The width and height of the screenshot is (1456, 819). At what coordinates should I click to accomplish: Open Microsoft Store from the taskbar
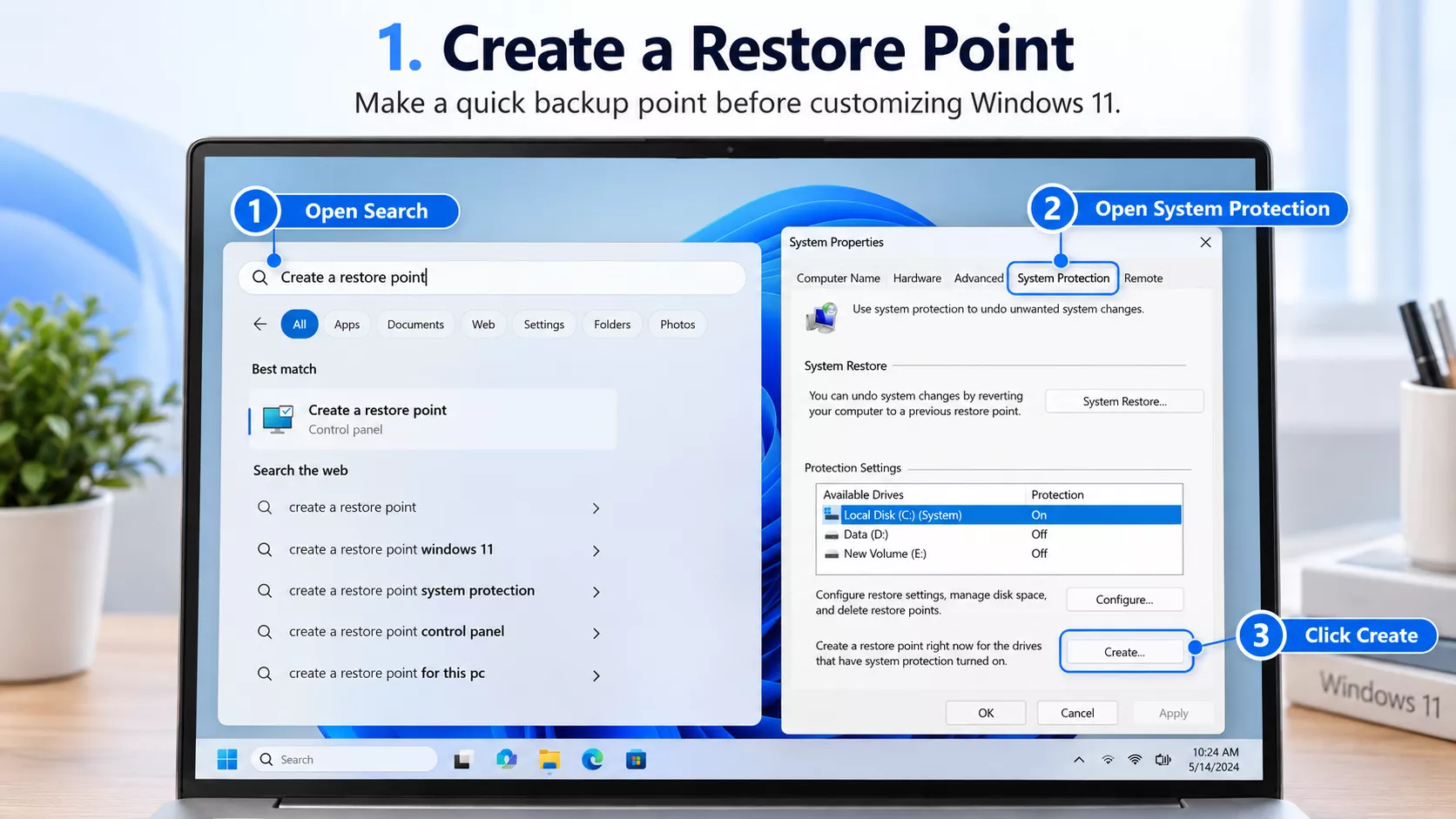click(636, 760)
